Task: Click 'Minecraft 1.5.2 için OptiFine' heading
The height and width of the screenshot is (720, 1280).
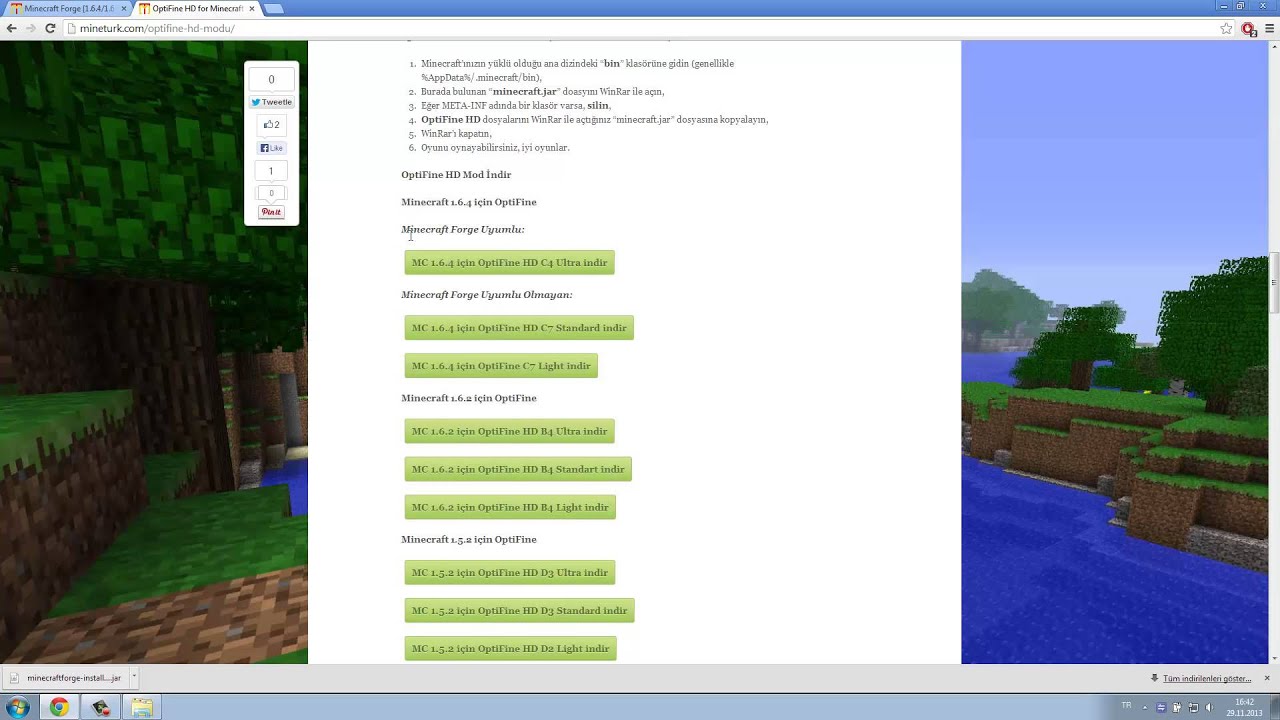Action: pyautogui.click(x=469, y=540)
